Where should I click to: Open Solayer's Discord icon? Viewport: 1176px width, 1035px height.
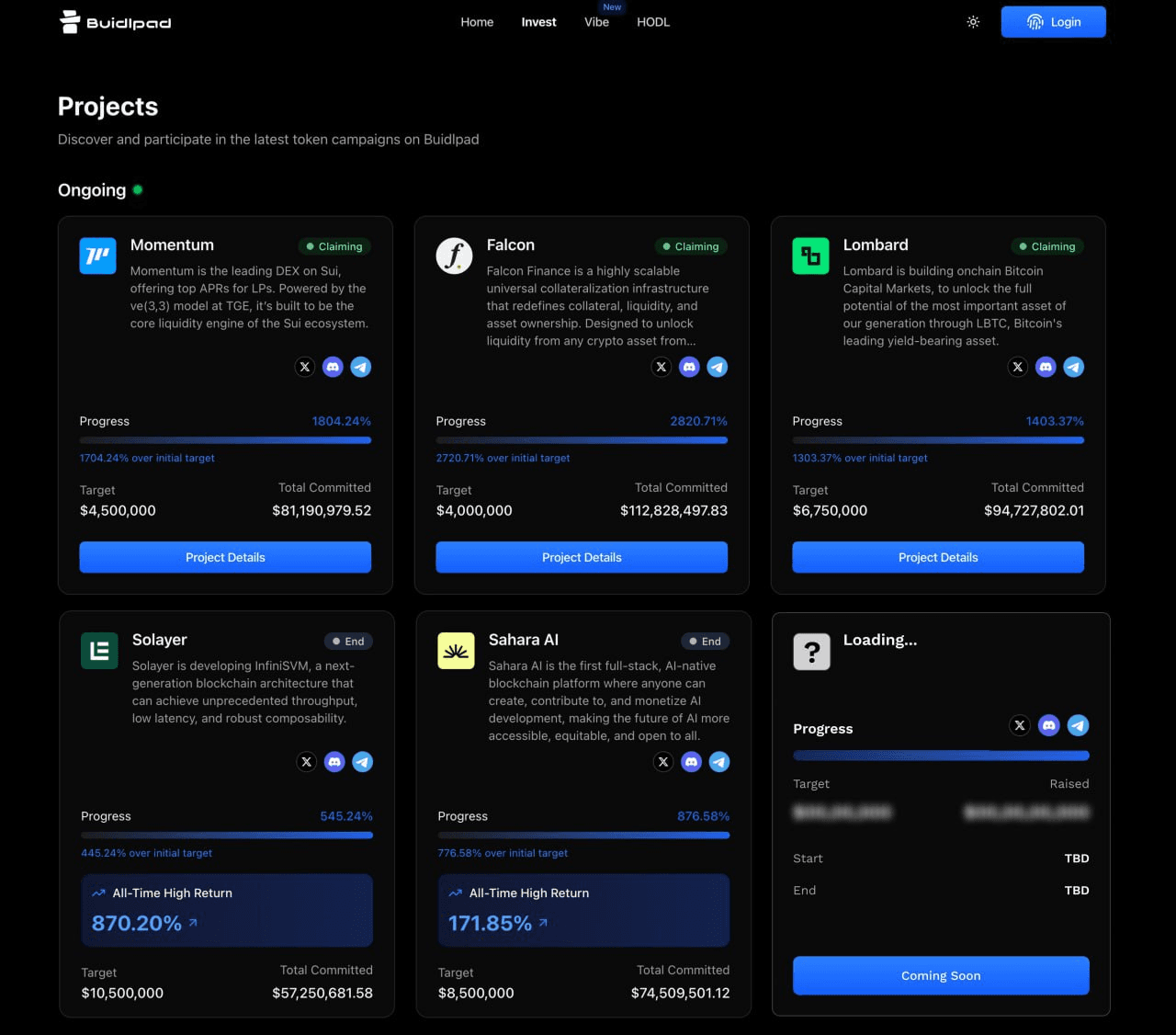(x=334, y=762)
